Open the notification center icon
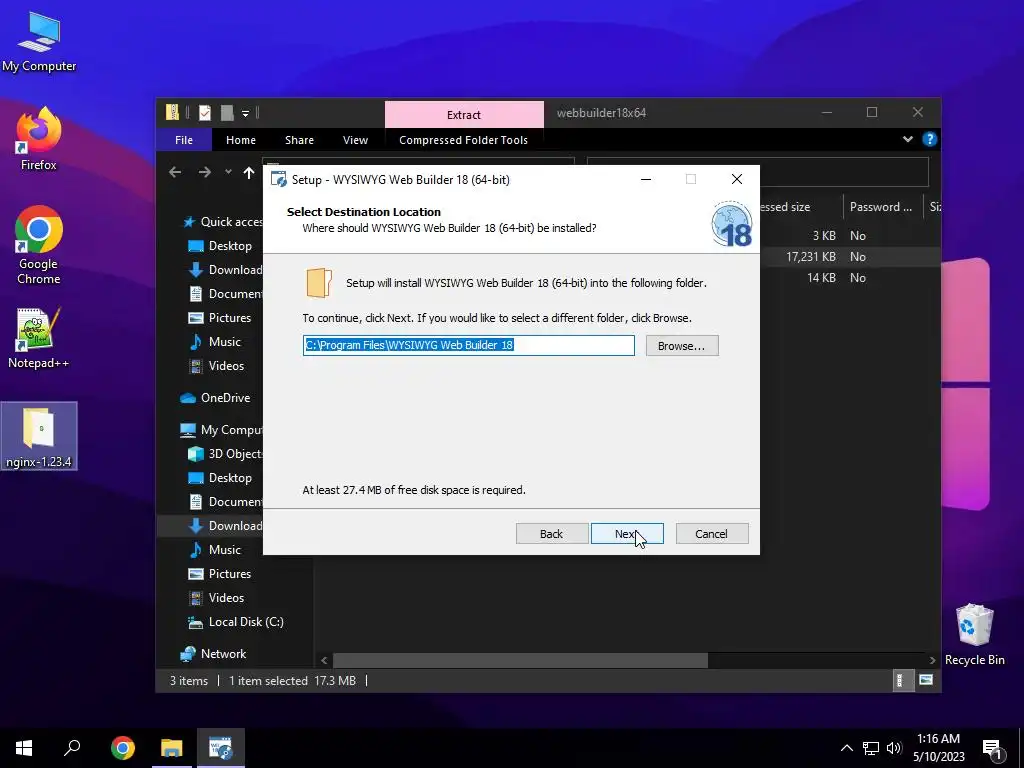The width and height of the screenshot is (1024, 768). click(x=993, y=749)
